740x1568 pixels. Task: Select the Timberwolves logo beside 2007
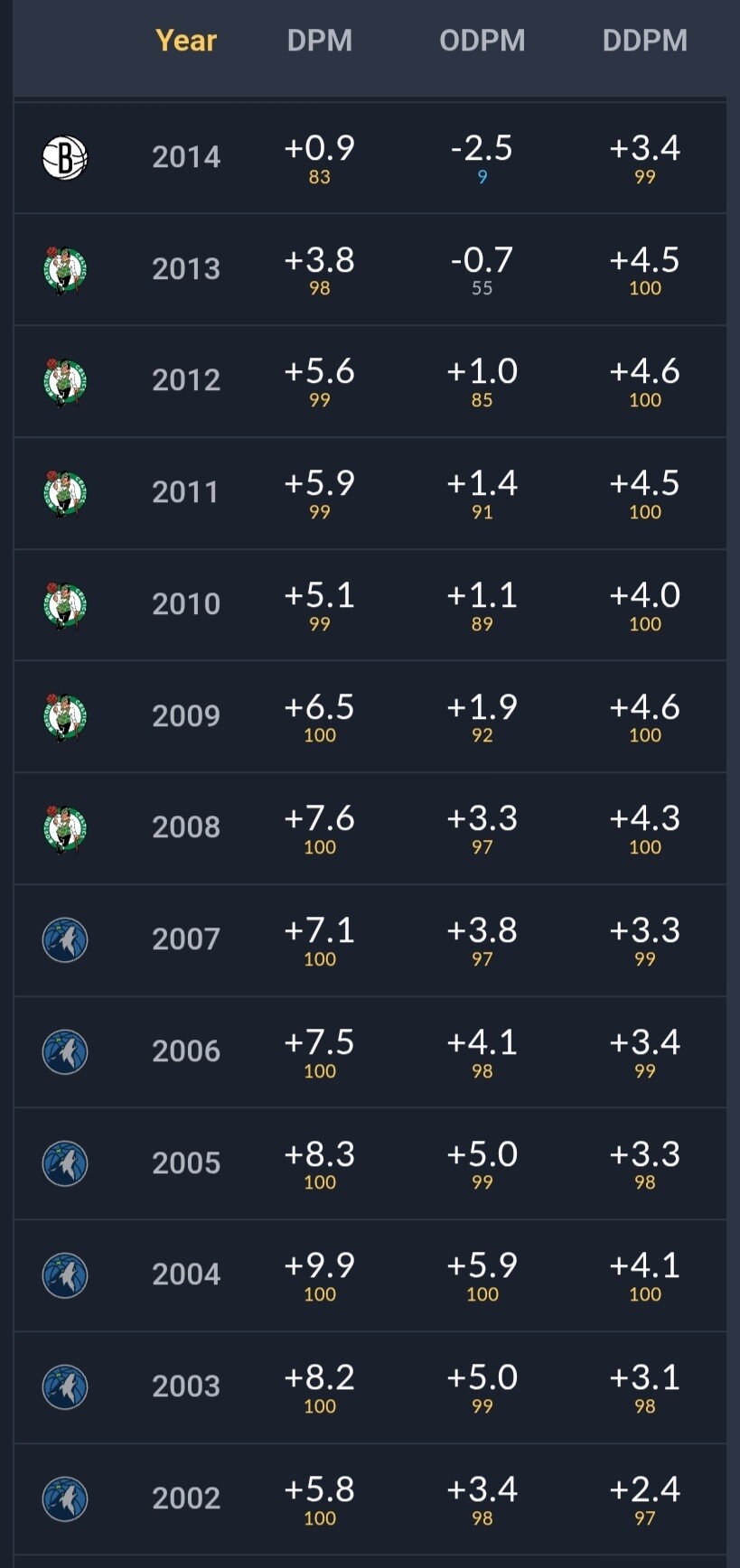click(x=65, y=939)
